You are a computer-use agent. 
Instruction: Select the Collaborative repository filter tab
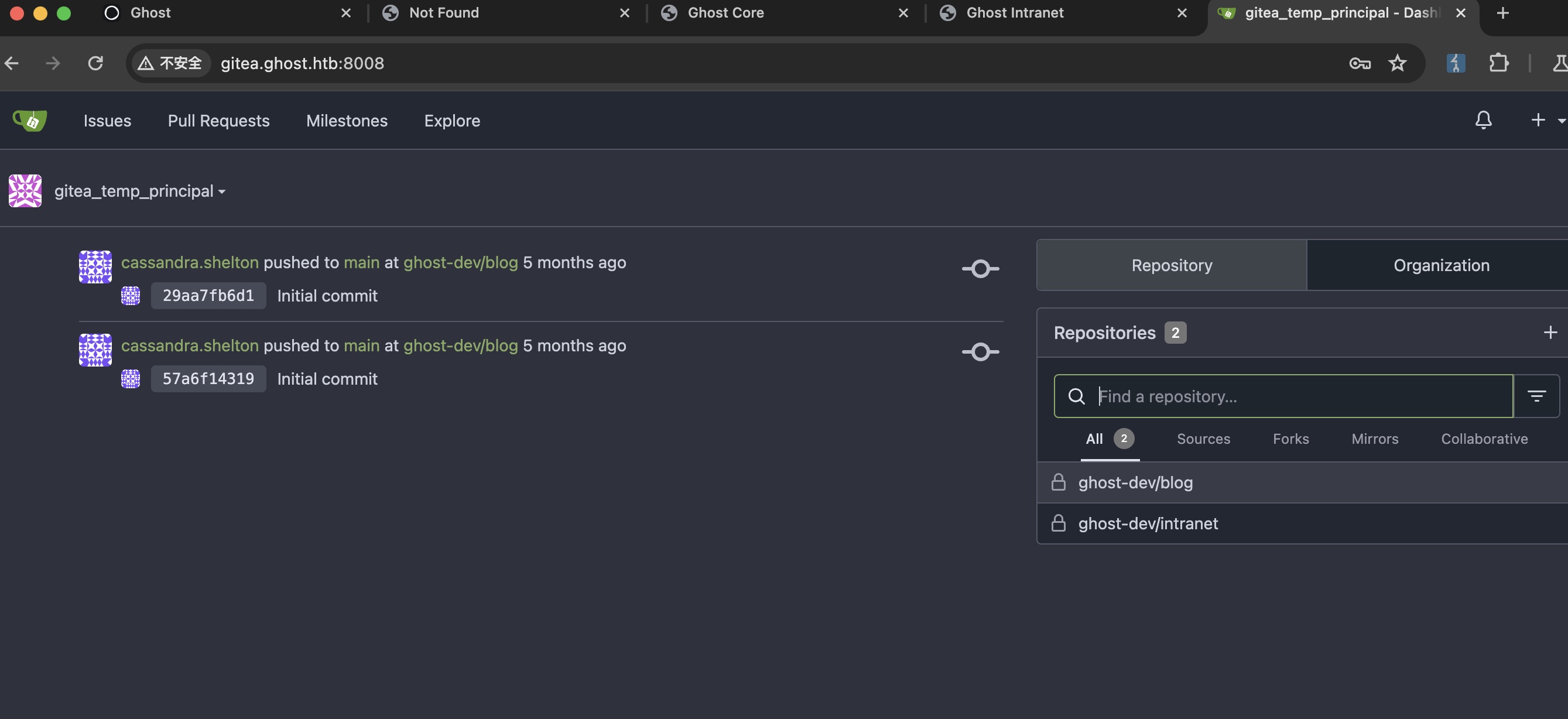click(x=1483, y=439)
